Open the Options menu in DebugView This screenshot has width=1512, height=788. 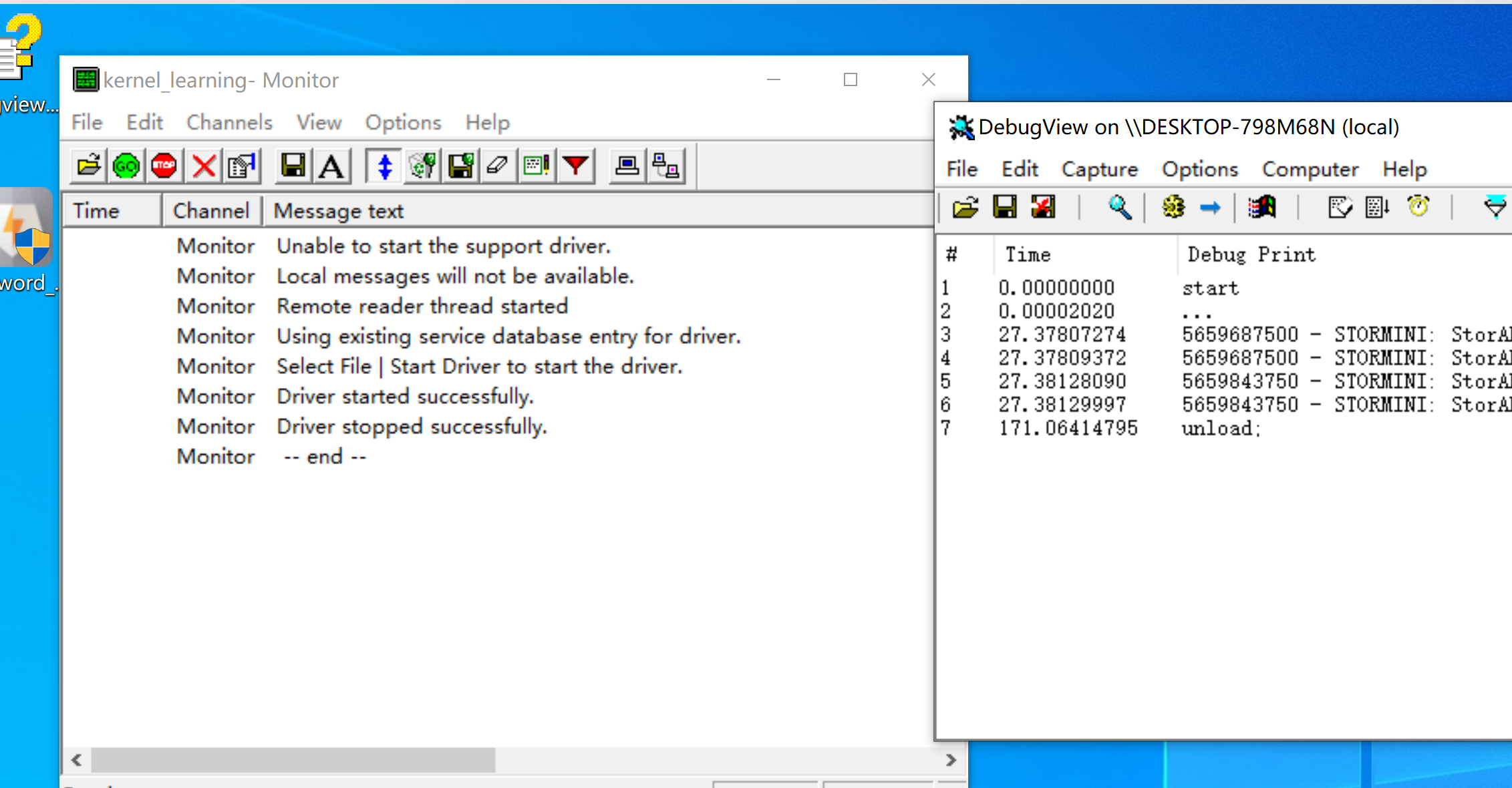coord(1200,169)
